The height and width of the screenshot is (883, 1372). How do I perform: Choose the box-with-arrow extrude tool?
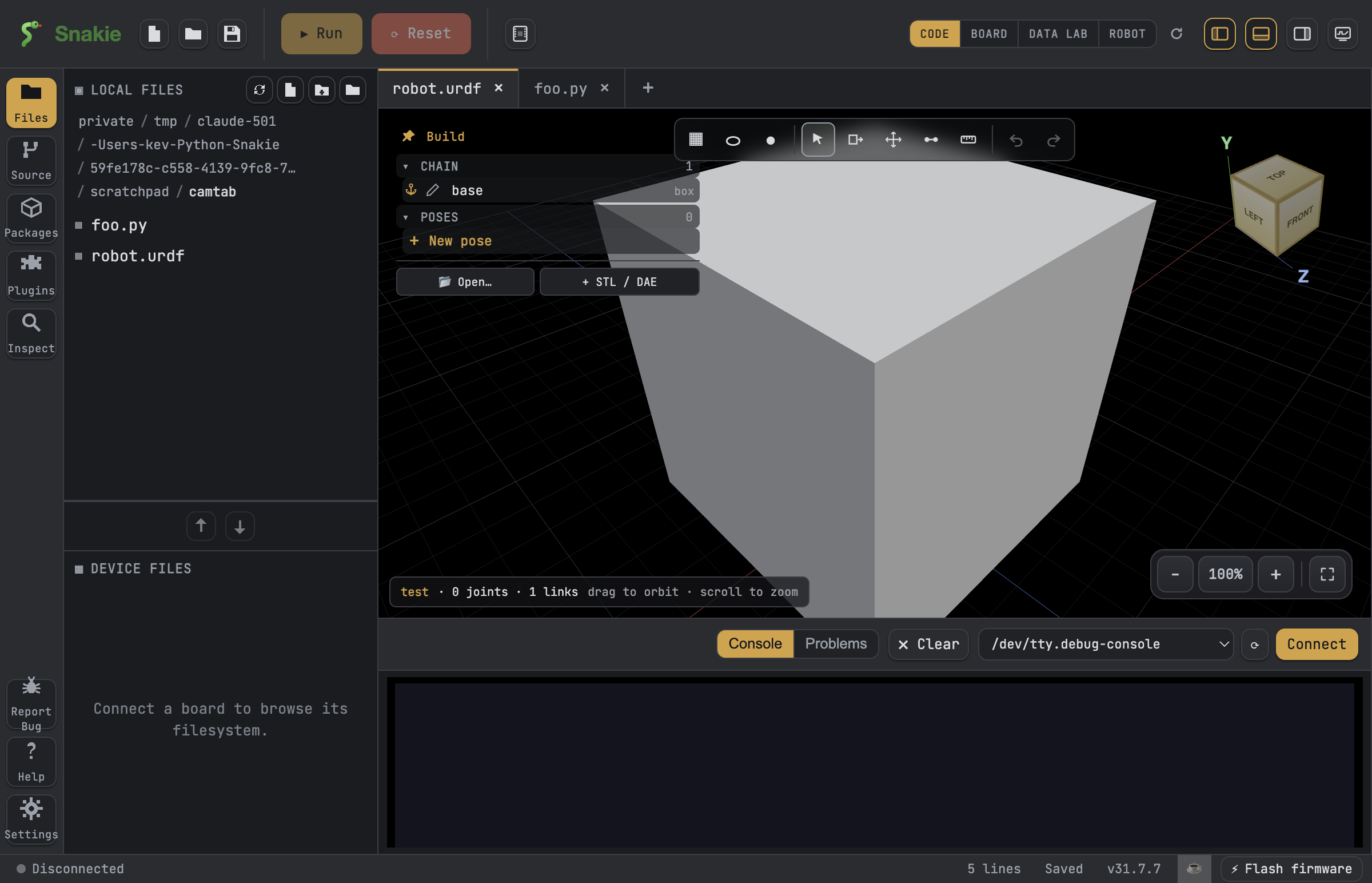click(855, 140)
